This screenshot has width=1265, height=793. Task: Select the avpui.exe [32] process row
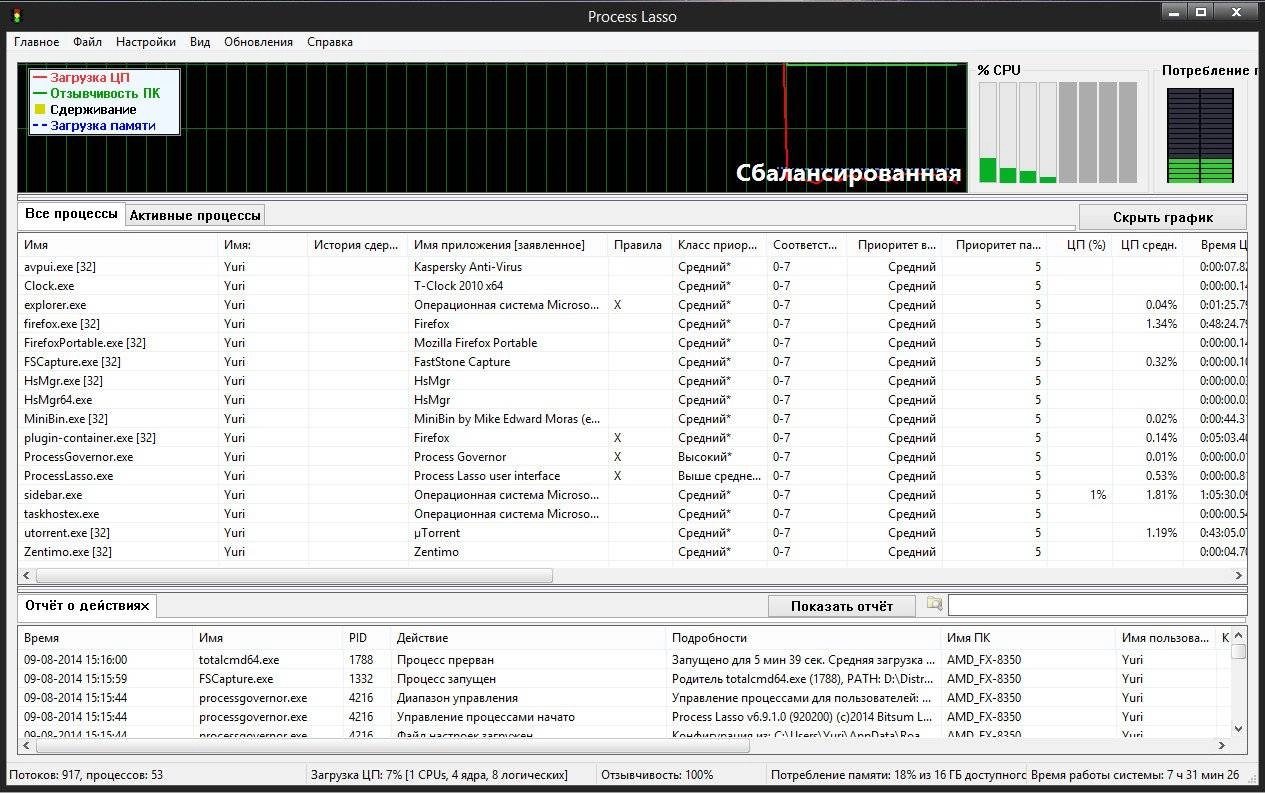[x=632, y=267]
